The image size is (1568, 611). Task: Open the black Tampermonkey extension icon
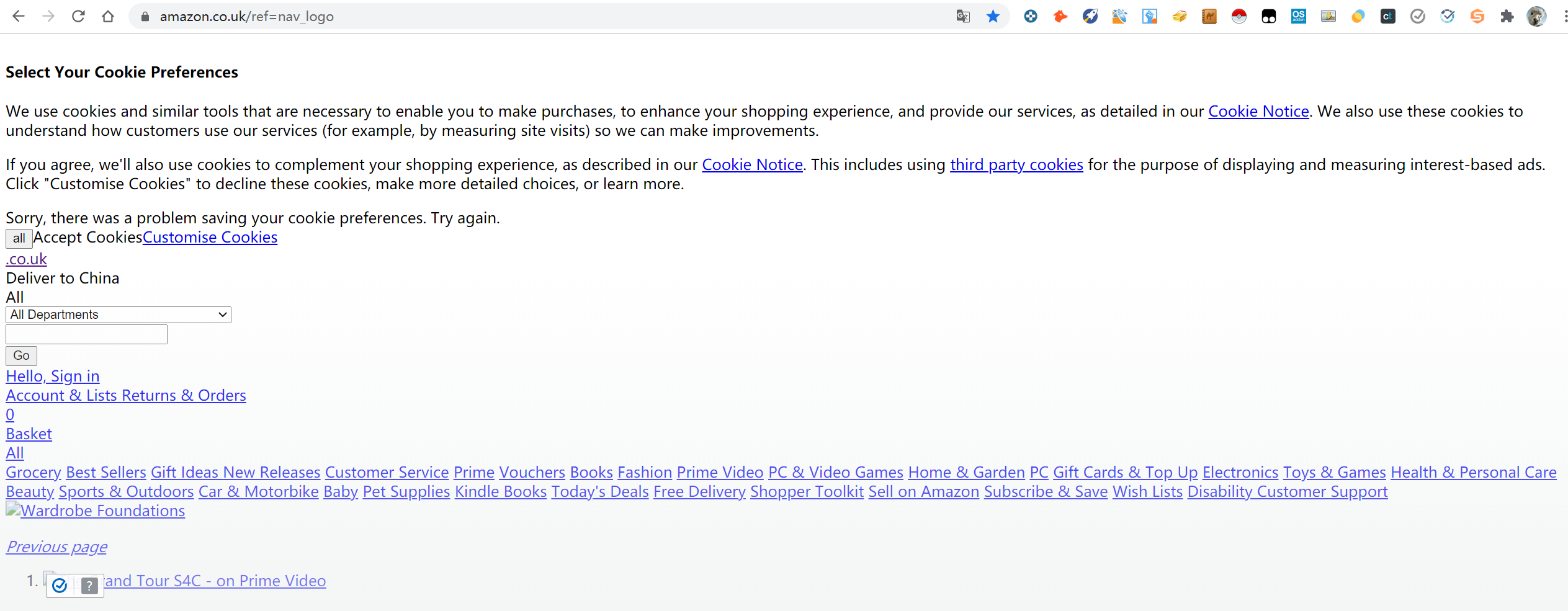[1269, 17]
